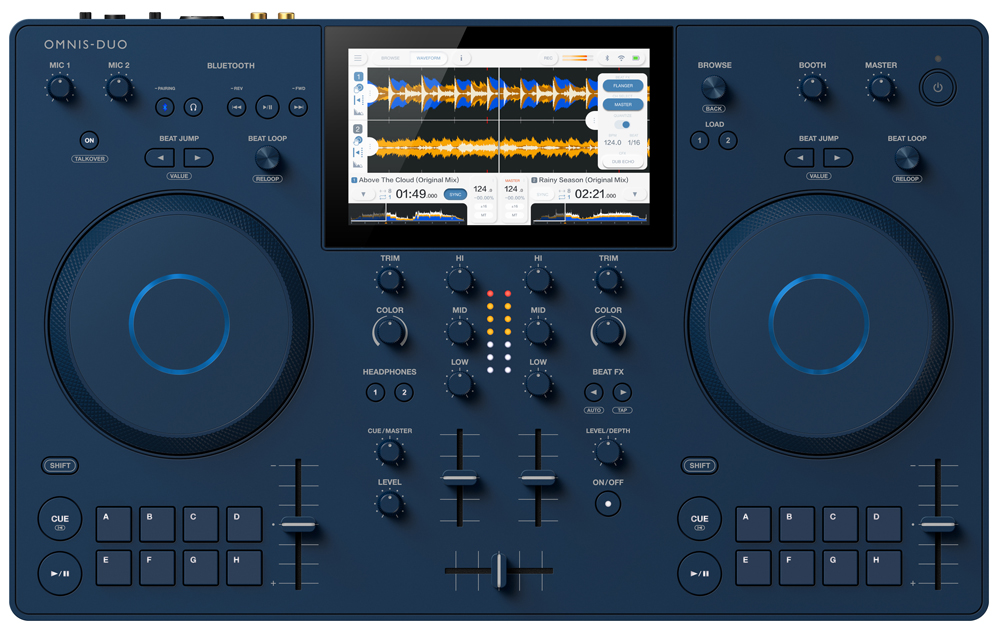Click right deck BEAT JUMP back arrow
The height and width of the screenshot is (630, 1000).
(x=800, y=158)
